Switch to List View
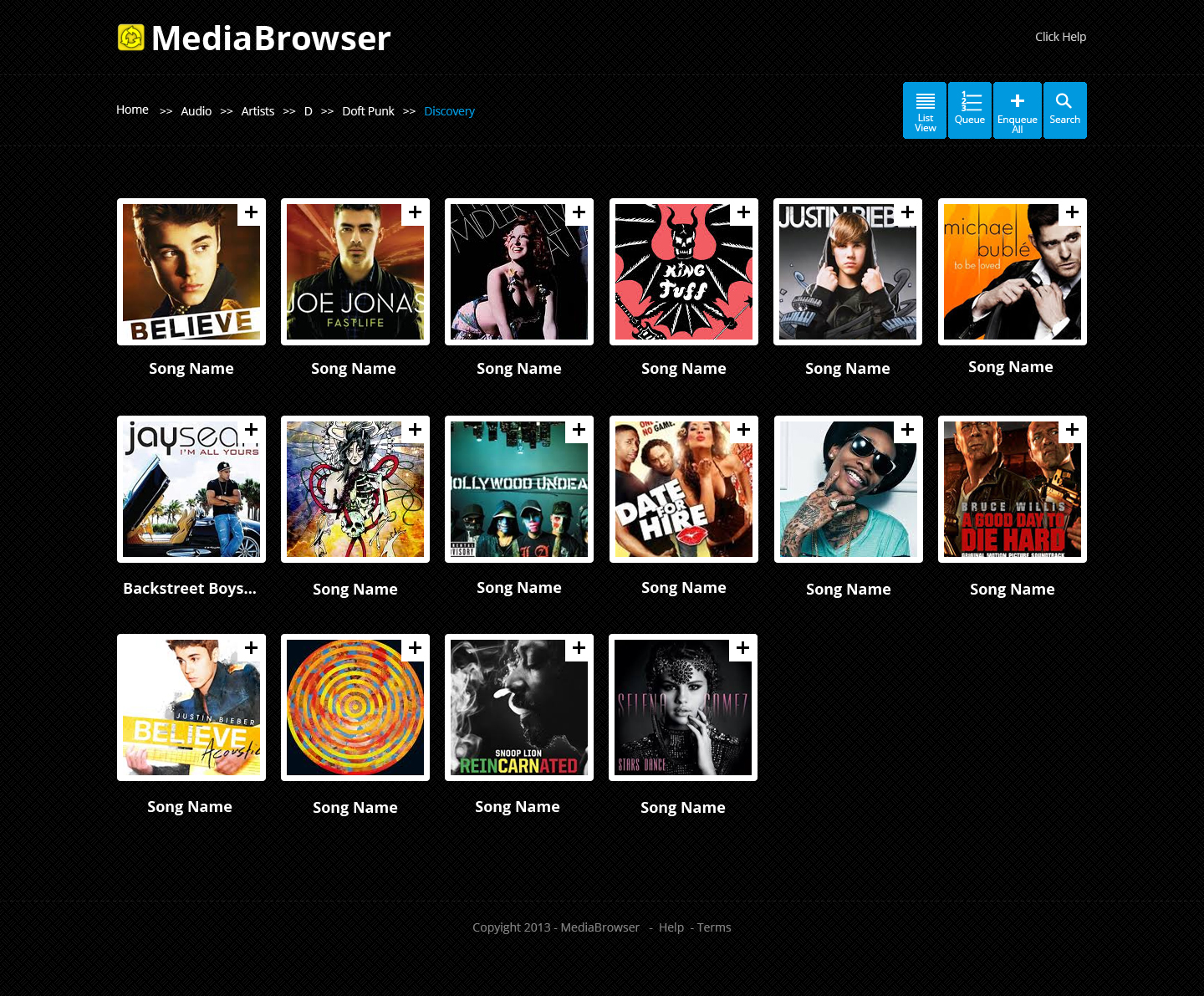Image resolution: width=1204 pixels, height=996 pixels. [x=925, y=110]
